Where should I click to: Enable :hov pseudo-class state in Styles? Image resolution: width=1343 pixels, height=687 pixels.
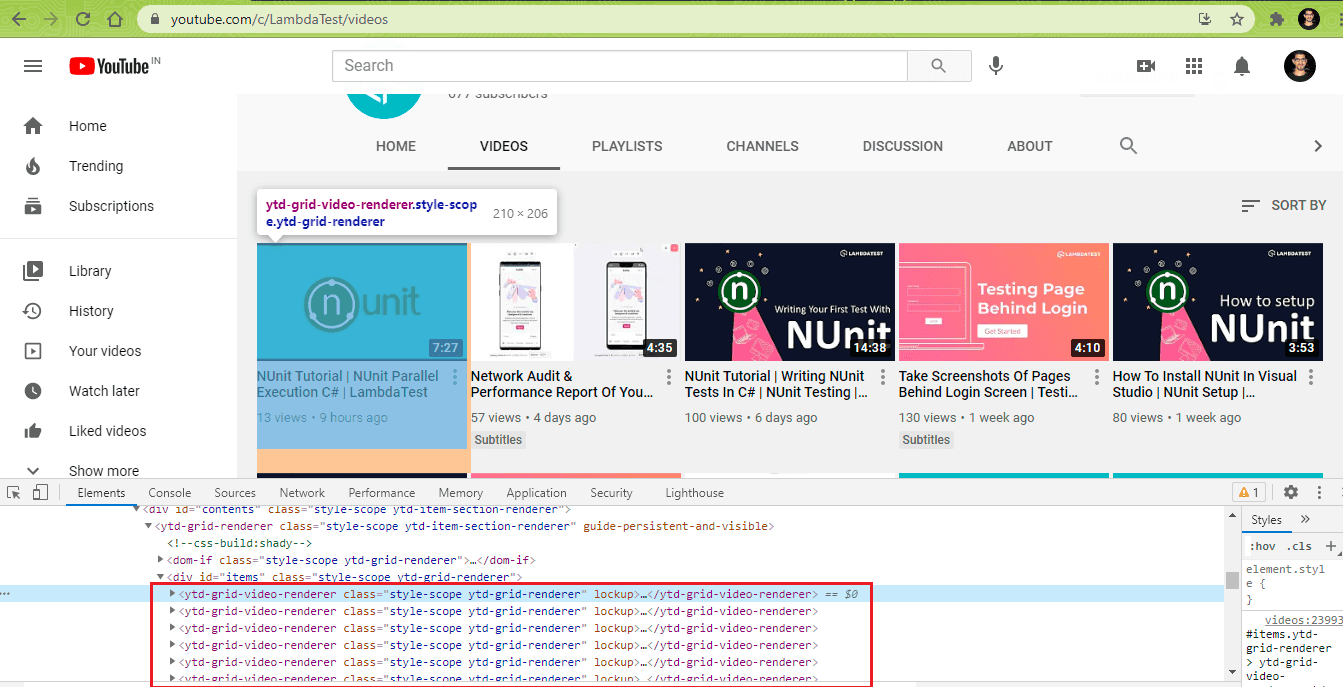[x=1263, y=545]
